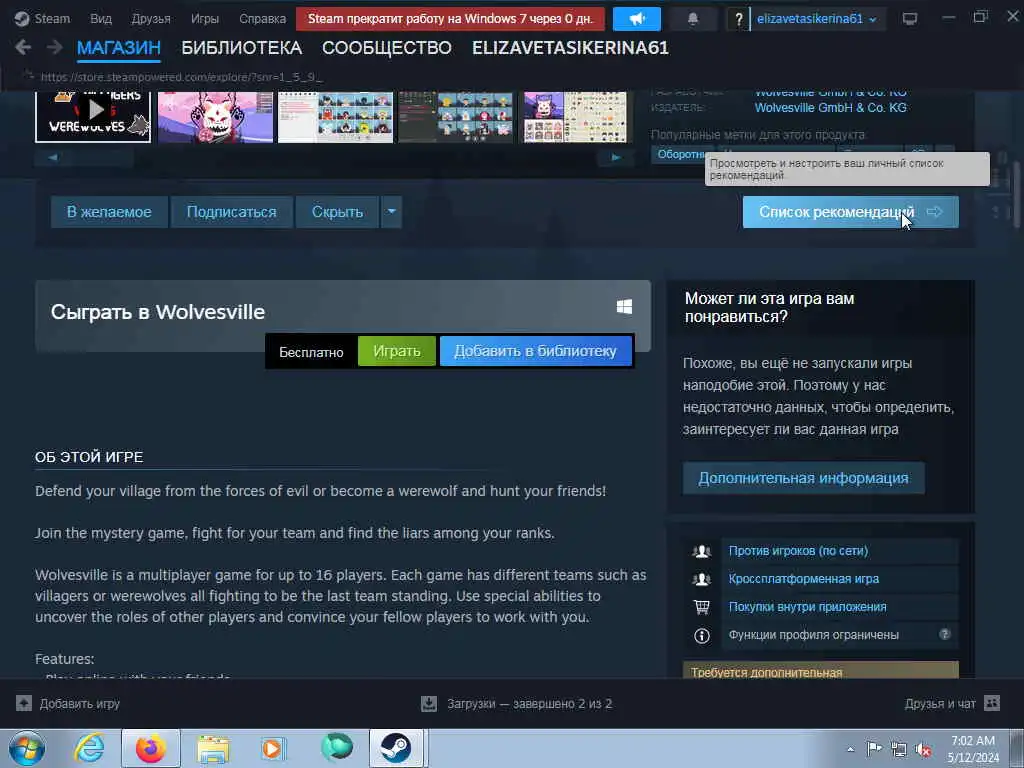Expand the dropdown arrow next to Скрыть
Image resolution: width=1024 pixels, height=768 pixels.
[391, 212]
